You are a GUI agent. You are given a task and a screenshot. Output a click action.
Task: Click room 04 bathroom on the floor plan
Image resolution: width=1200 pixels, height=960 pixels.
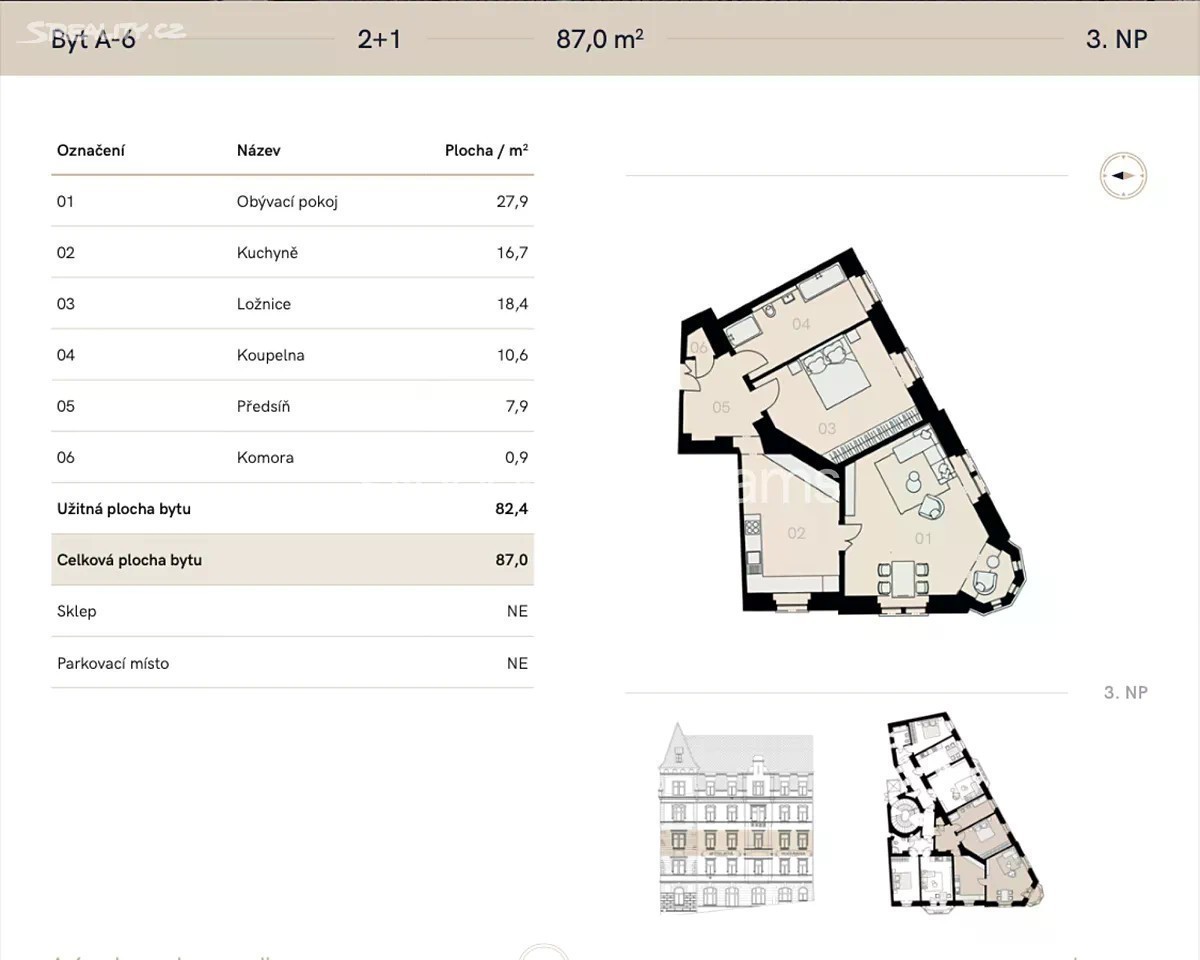(801, 323)
